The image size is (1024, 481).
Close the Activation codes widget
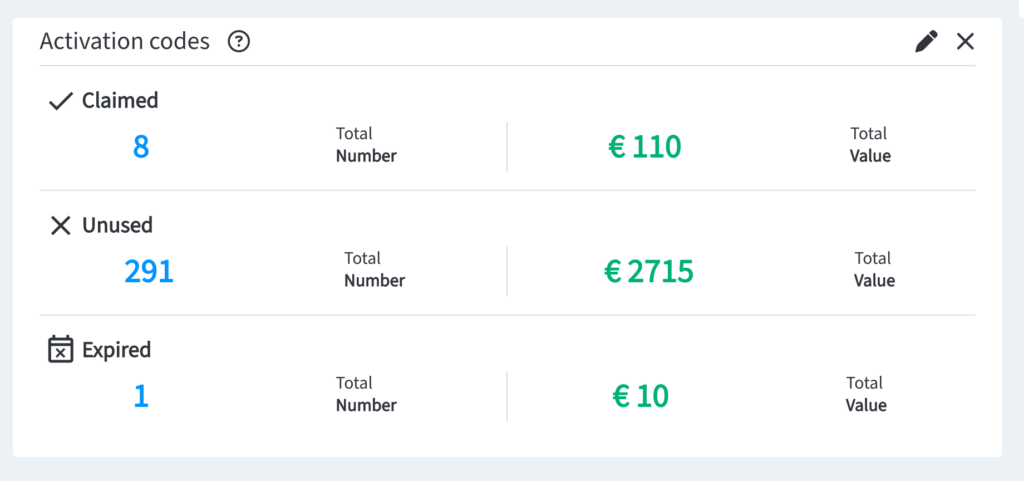click(965, 42)
